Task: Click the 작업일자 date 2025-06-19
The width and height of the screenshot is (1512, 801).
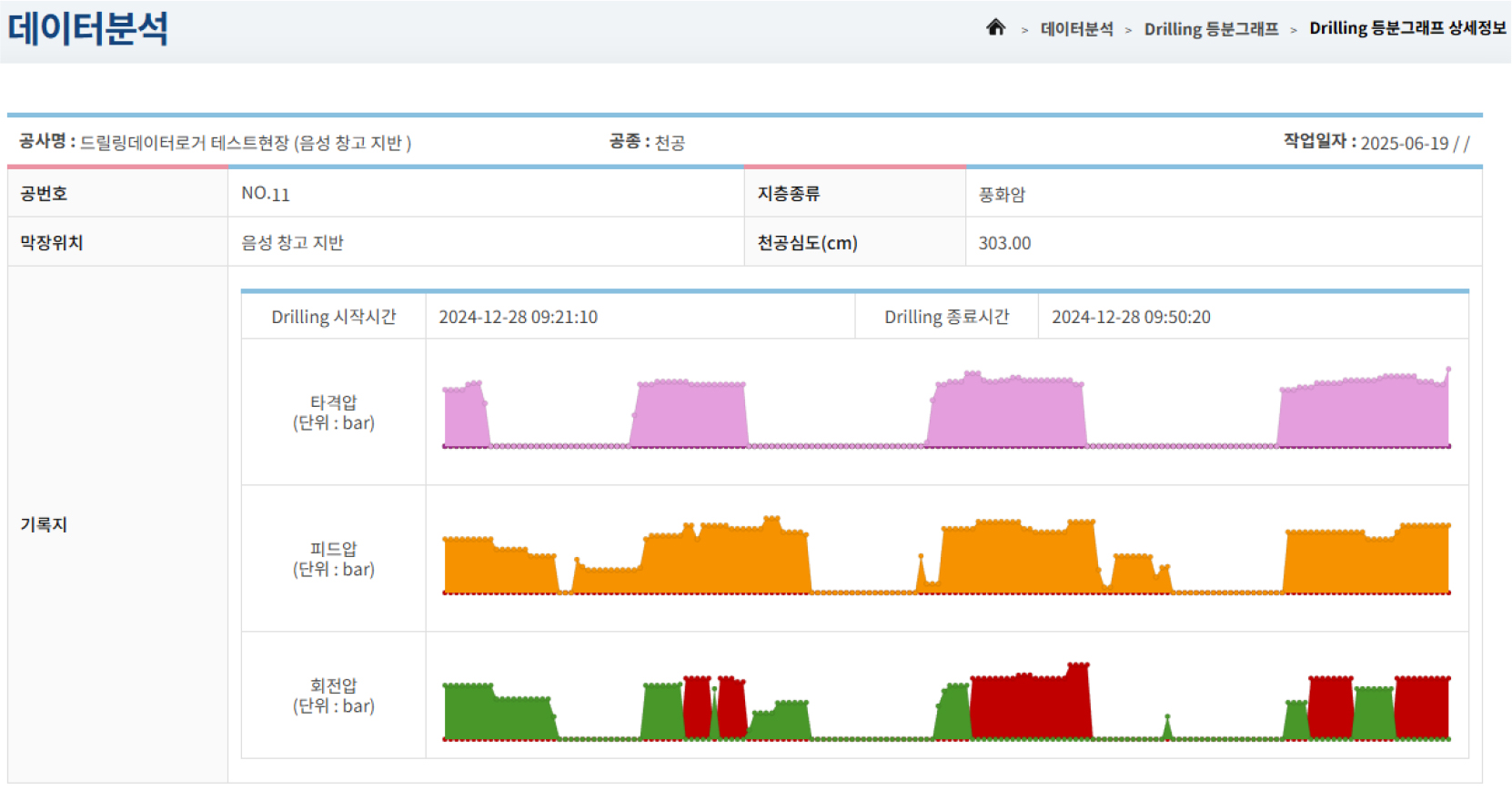Action: click(1404, 143)
